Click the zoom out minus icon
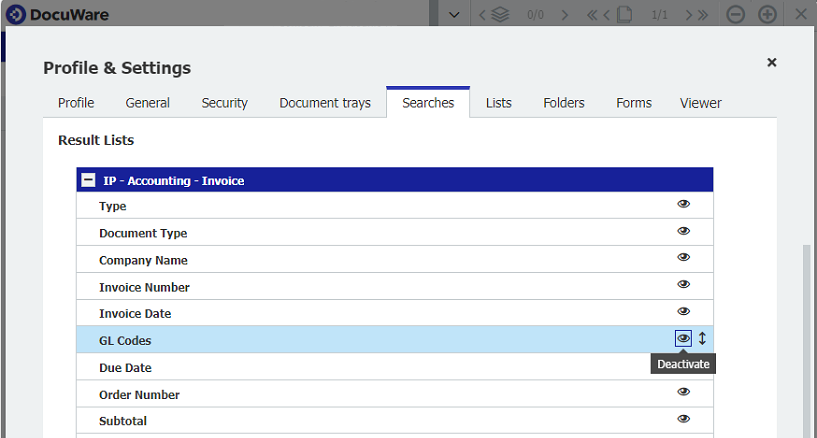This screenshot has width=817, height=438. click(735, 15)
